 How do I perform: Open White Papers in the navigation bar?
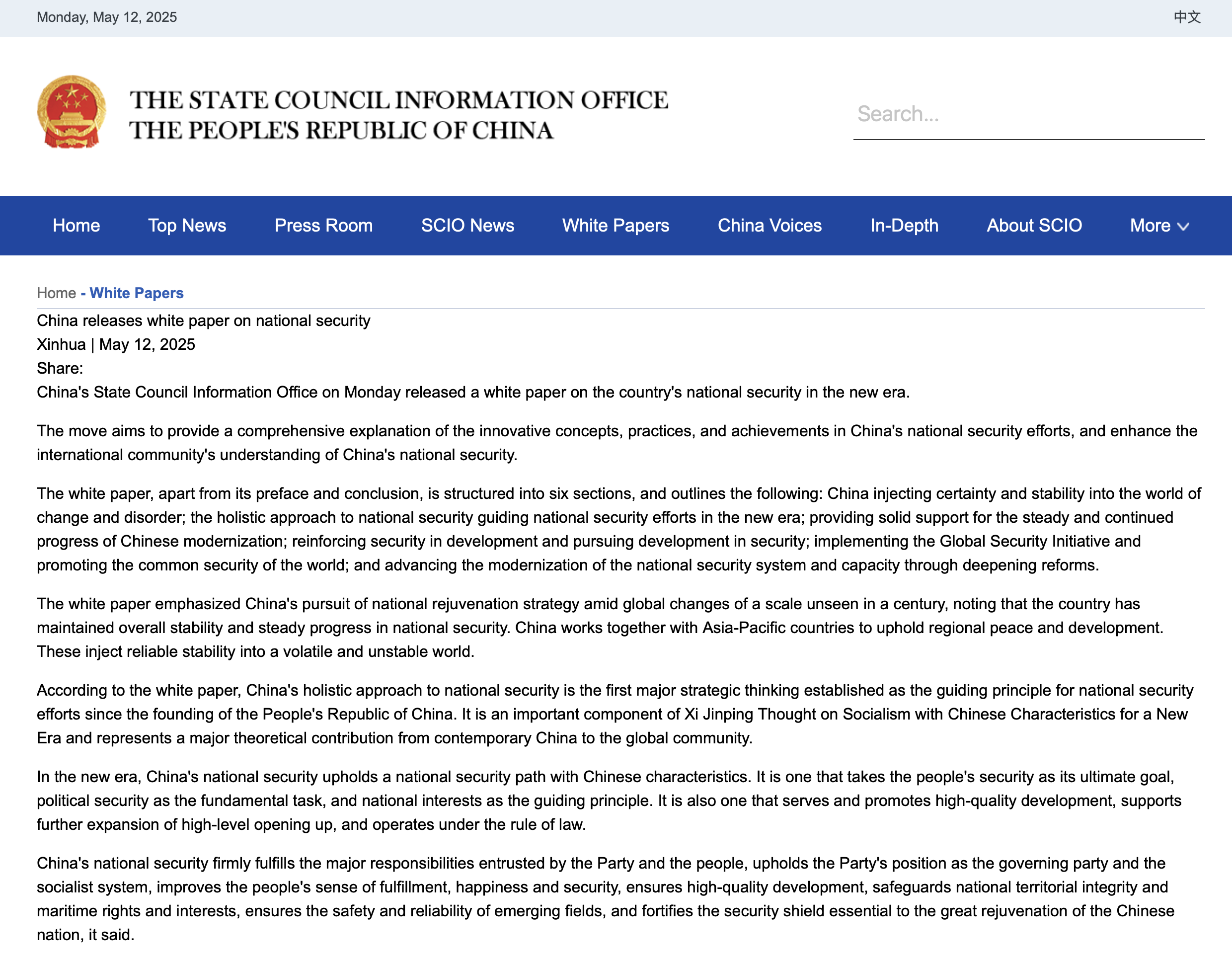click(616, 226)
